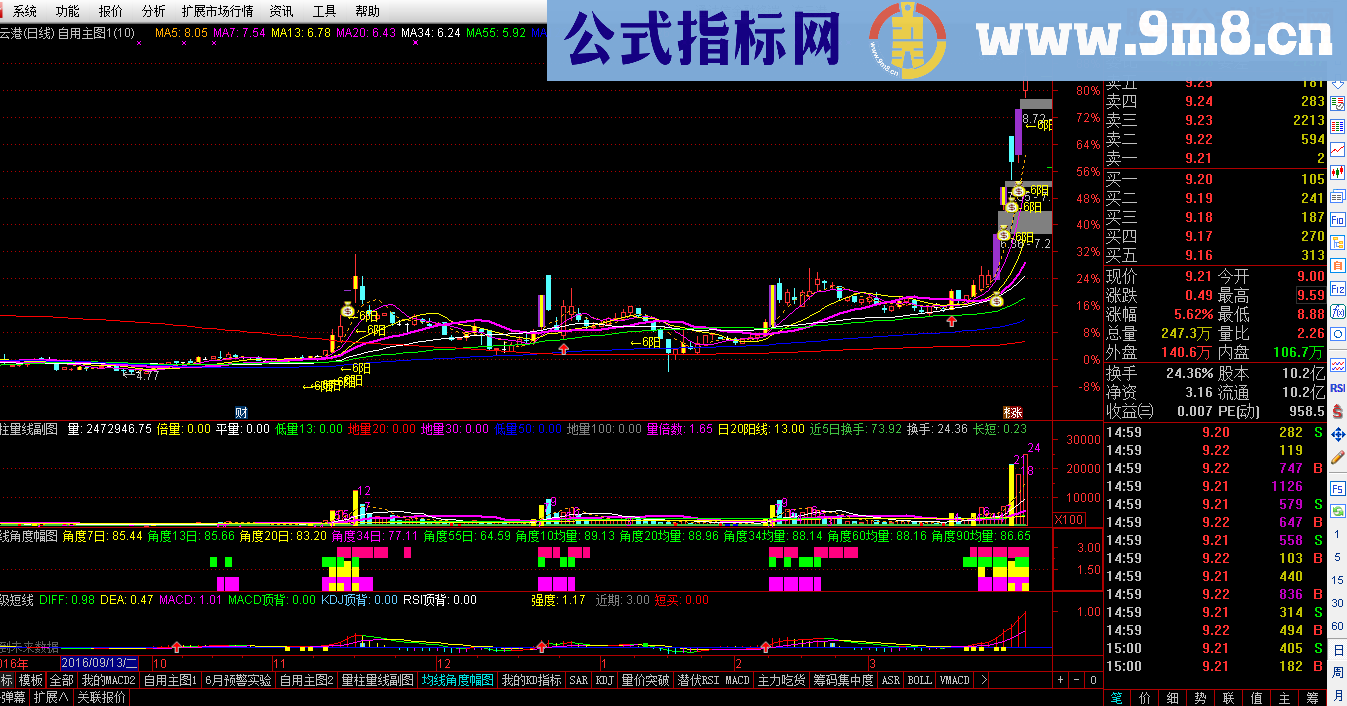Select the 价 tab in the transaction panel

(x=1144, y=698)
